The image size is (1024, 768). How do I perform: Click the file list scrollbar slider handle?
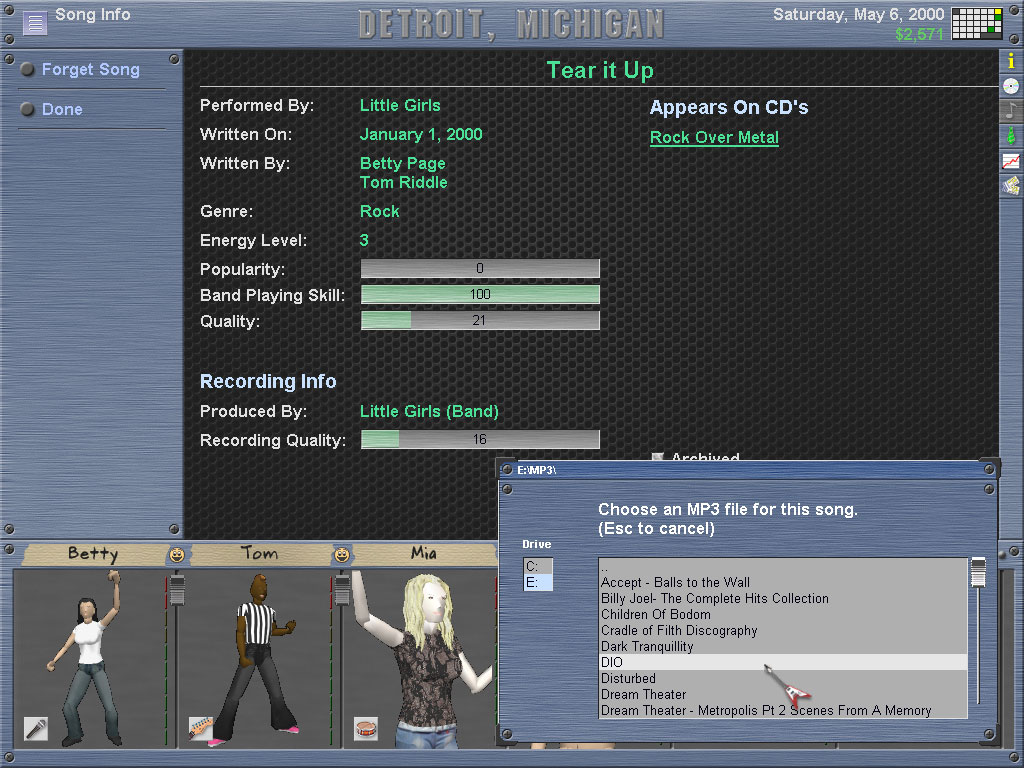tap(978, 572)
